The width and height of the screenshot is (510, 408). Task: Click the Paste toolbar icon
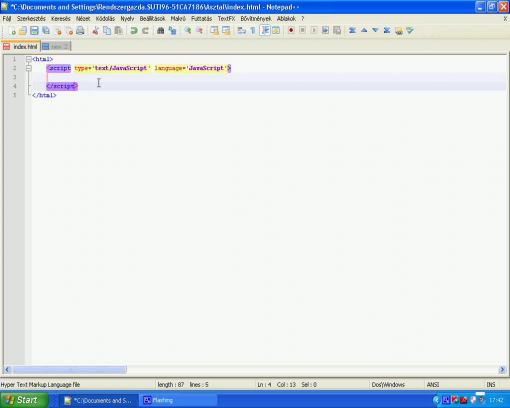(x=118, y=31)
